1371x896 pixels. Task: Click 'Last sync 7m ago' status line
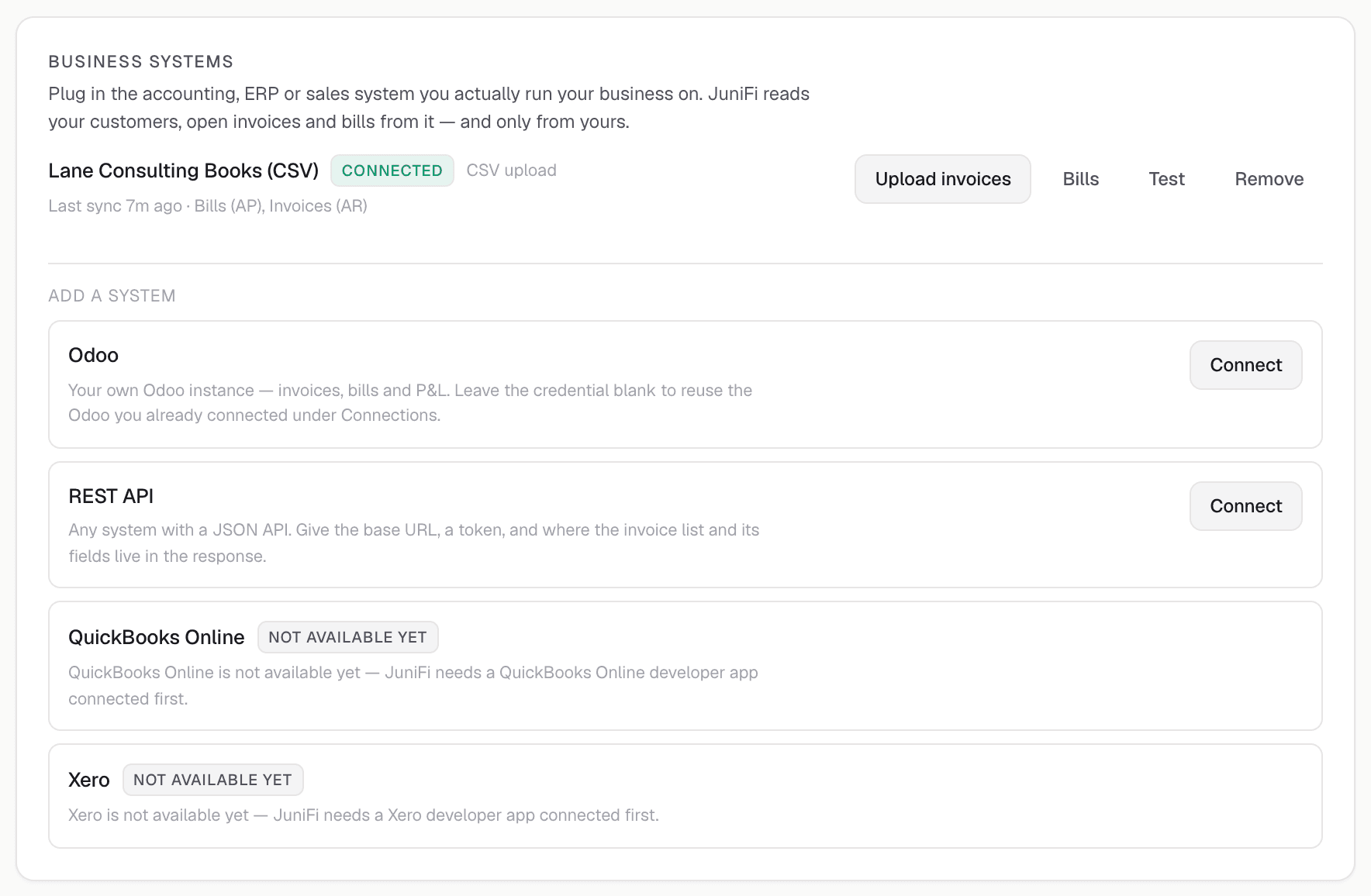pyautogui.click(x=208, y=206)
